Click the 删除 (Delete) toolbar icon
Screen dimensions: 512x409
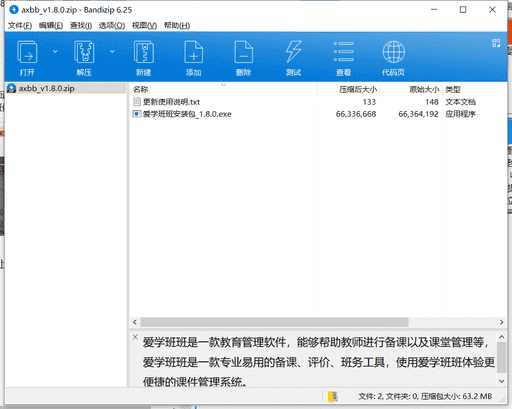tap(244, 52)
